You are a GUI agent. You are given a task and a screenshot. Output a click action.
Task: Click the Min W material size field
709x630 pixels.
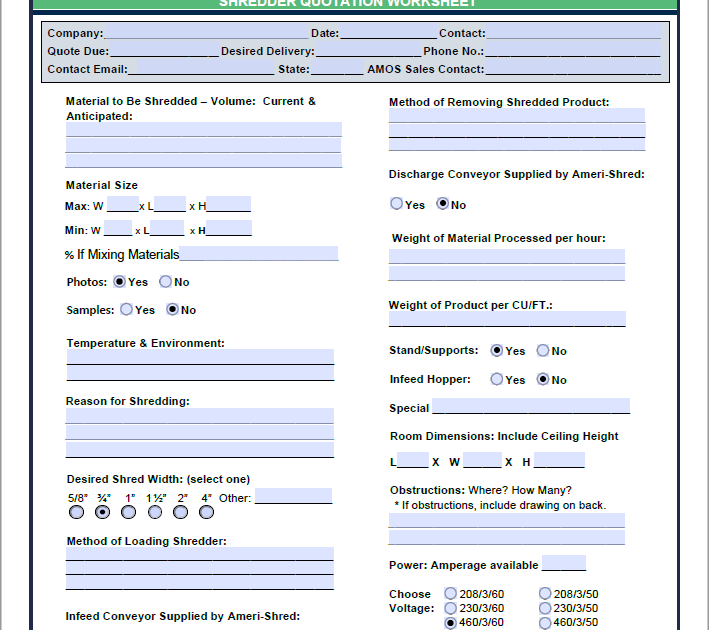click(x=118, y=228)
